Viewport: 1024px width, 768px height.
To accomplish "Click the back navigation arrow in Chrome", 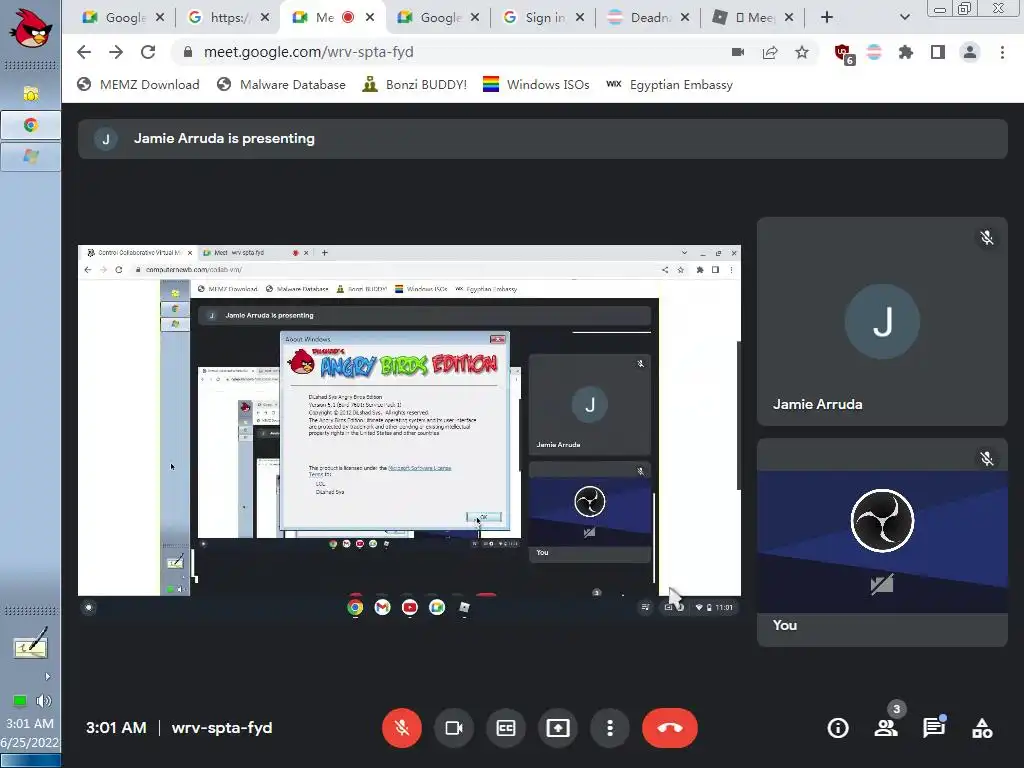I will (84, 52).
